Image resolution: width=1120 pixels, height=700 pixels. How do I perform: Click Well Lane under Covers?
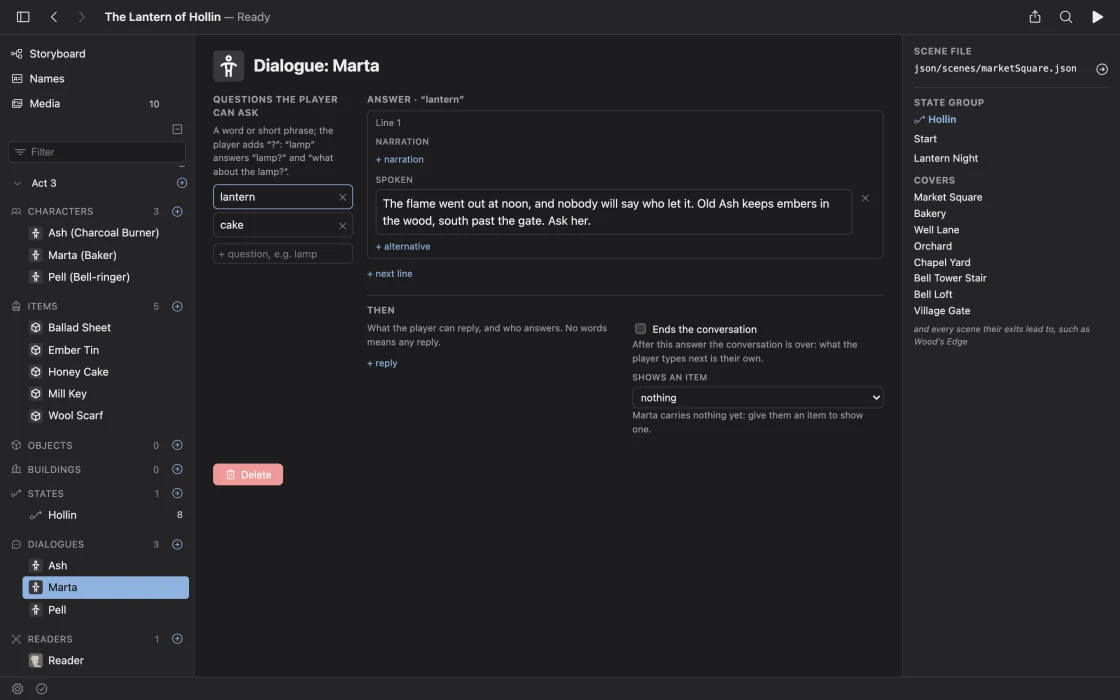(x=936, y=230)
